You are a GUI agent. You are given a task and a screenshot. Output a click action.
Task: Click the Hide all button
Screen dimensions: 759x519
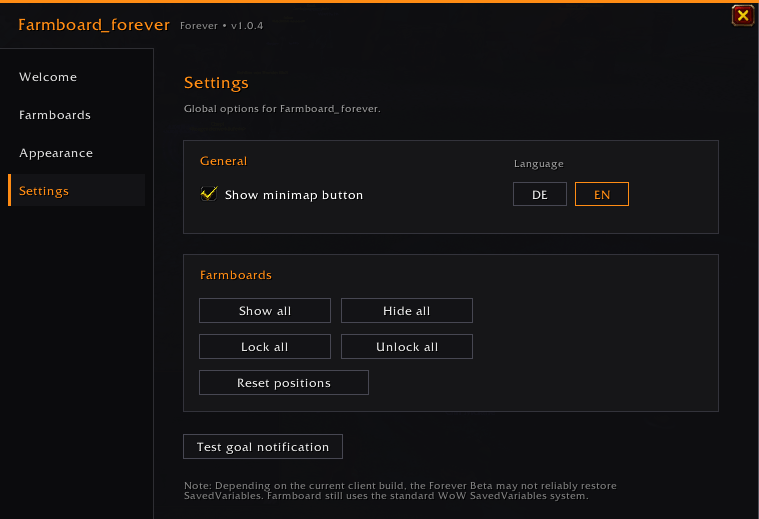coord(407,310)
